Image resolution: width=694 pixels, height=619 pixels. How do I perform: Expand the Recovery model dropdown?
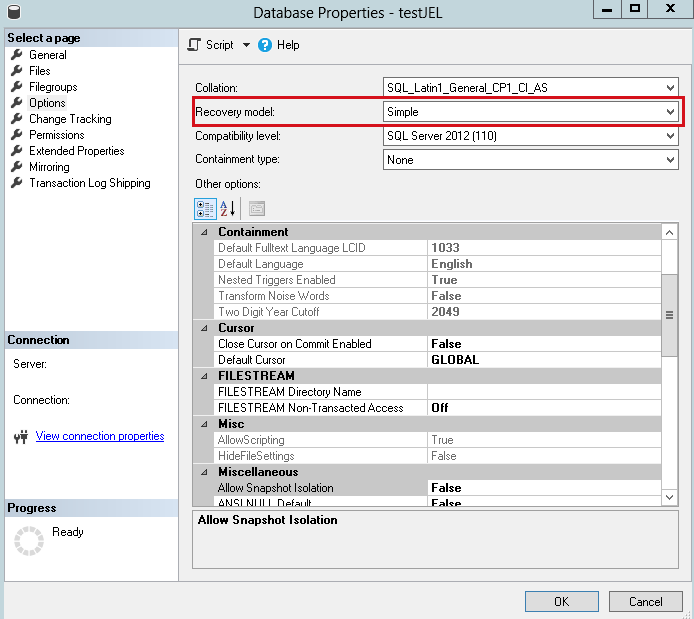pyautogui.click(x=670, y=112)
